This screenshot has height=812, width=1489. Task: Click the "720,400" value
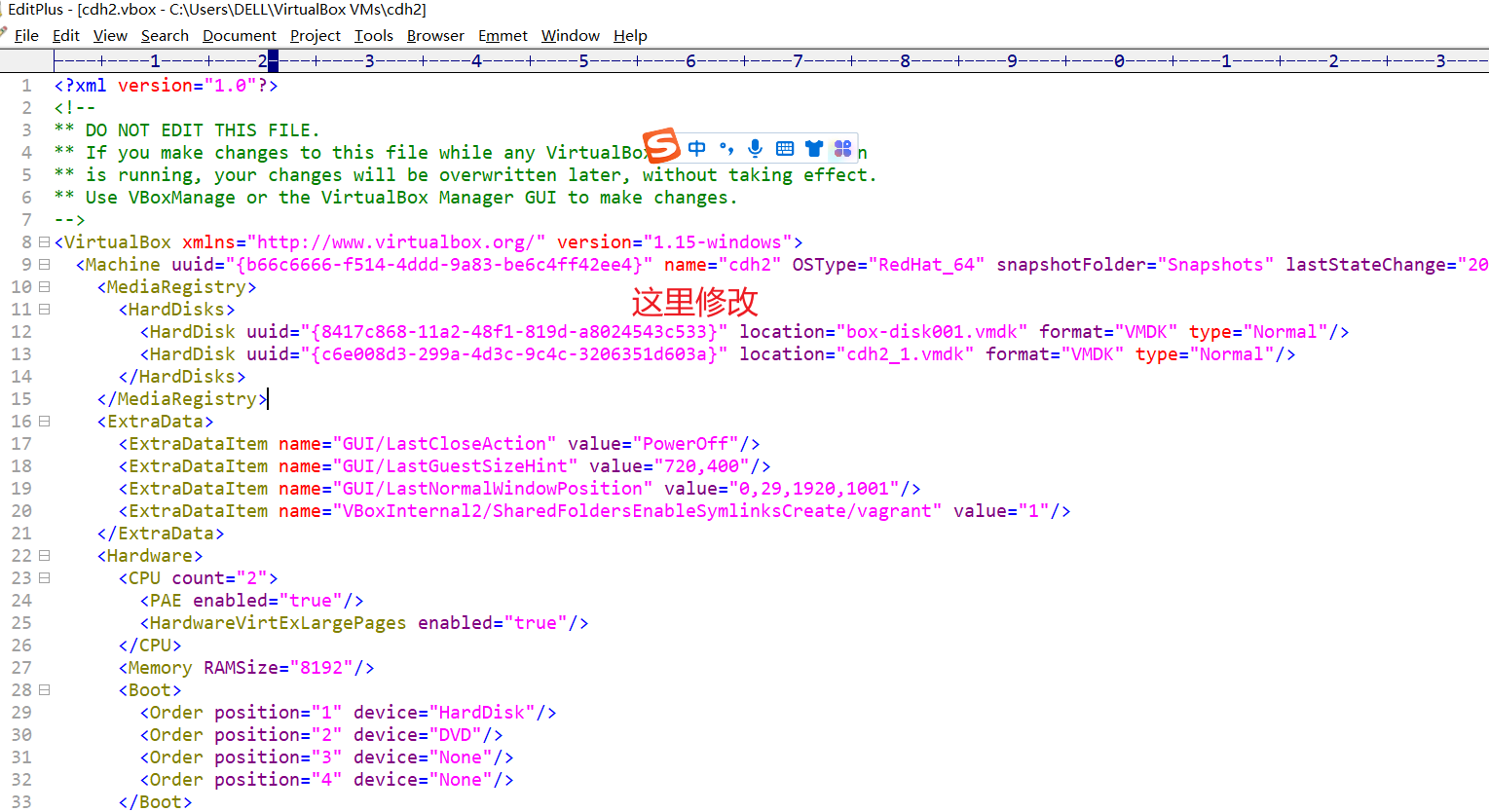point(701,466)
